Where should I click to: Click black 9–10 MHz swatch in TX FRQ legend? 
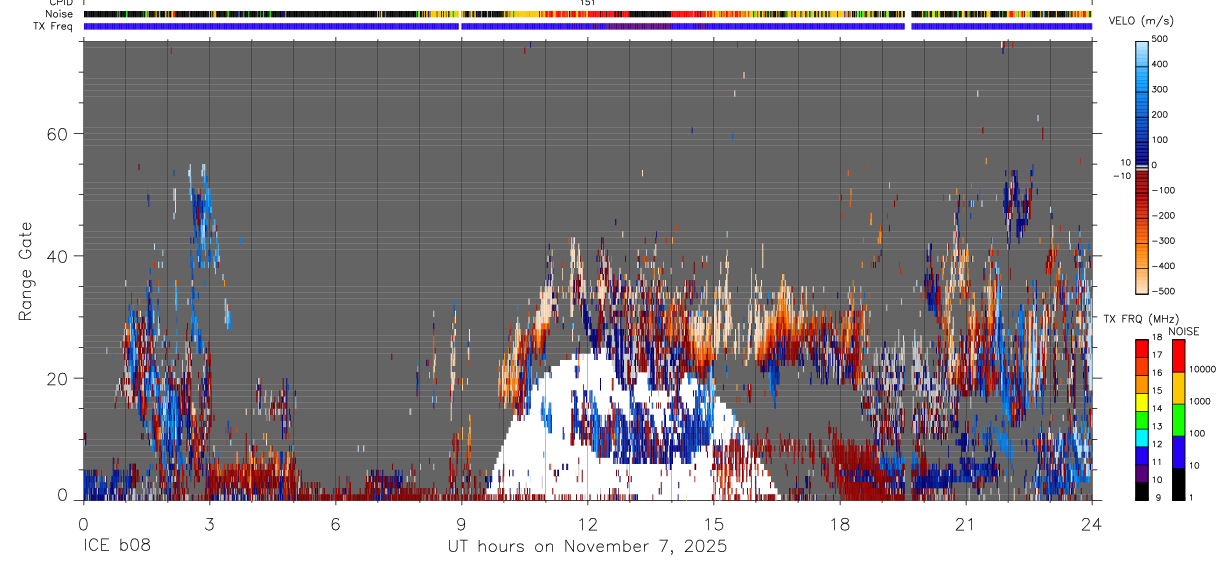(1142, 490)
